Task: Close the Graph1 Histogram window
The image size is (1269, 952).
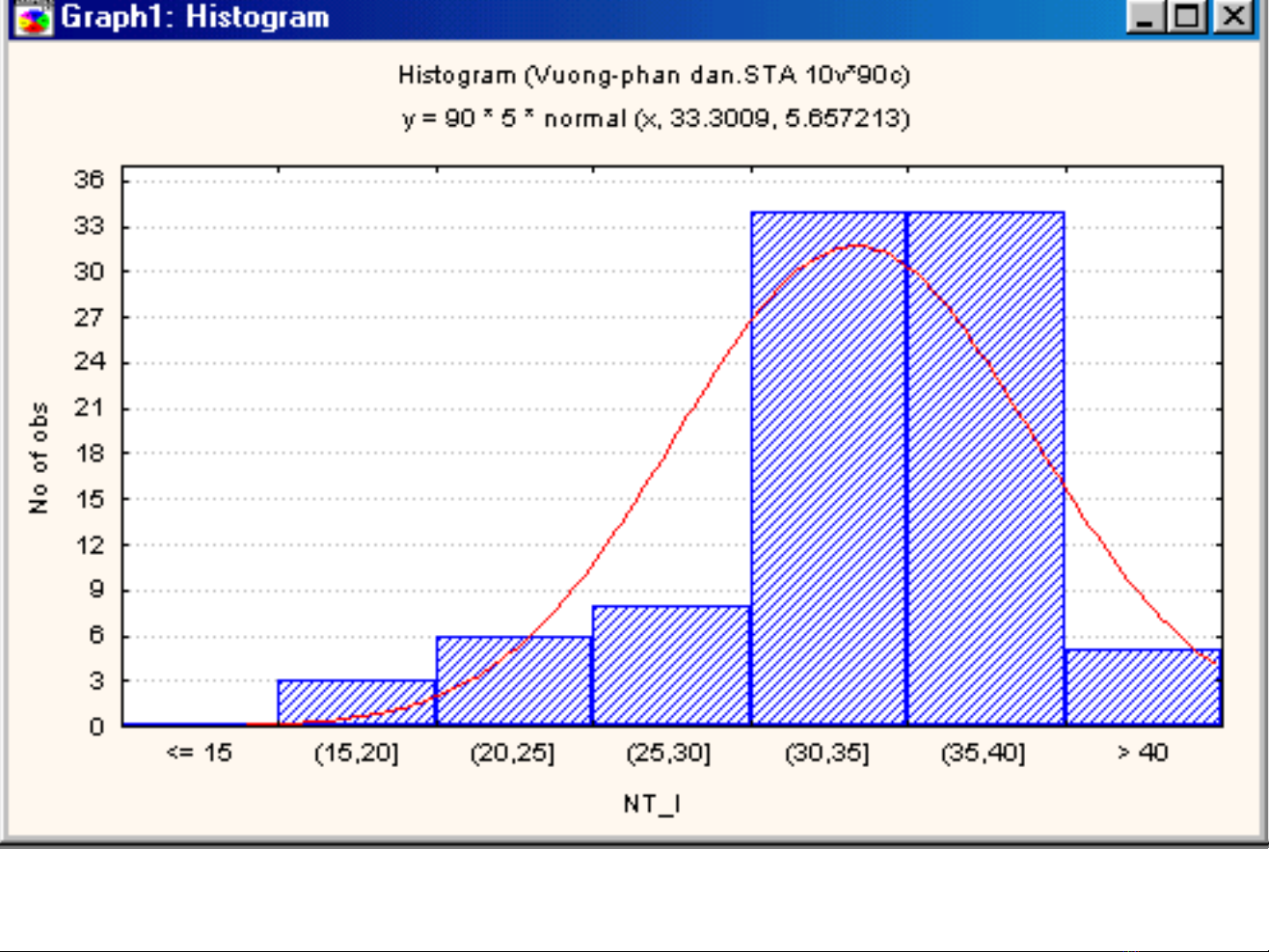Action: [1234, 18]
